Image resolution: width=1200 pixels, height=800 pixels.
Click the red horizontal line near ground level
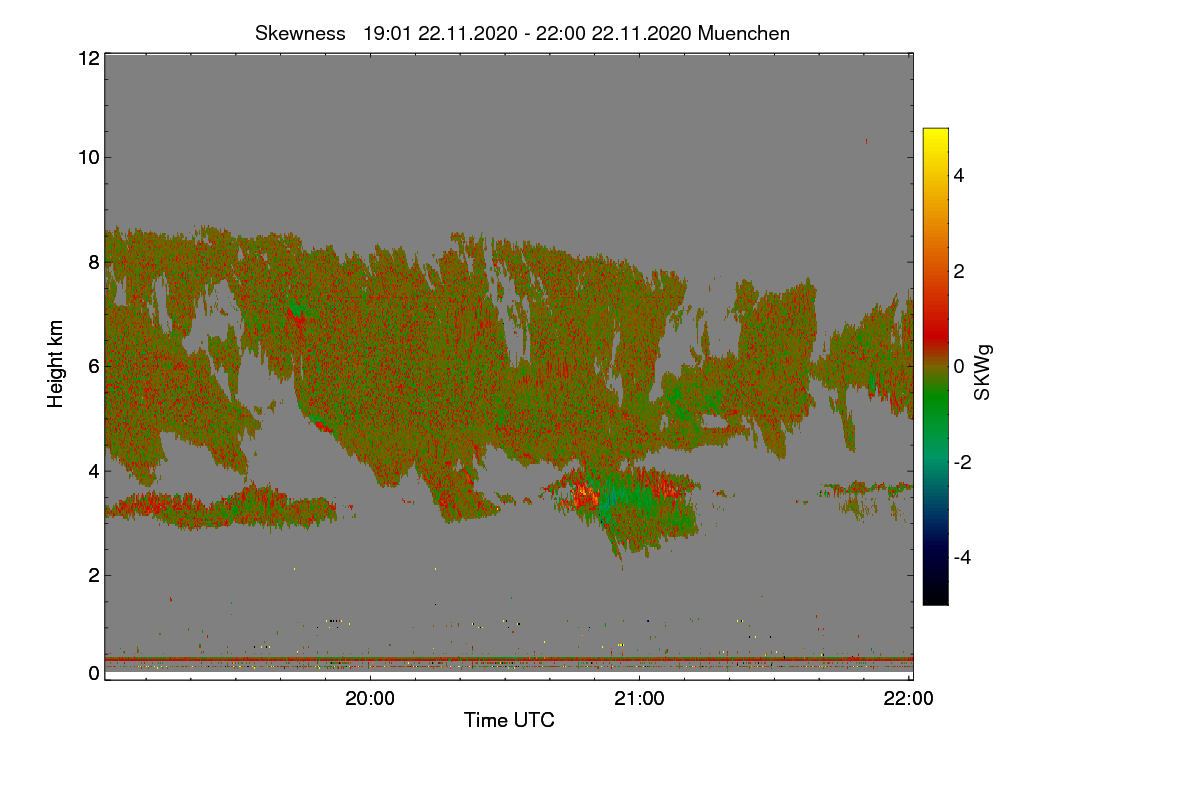click(509, 660)
